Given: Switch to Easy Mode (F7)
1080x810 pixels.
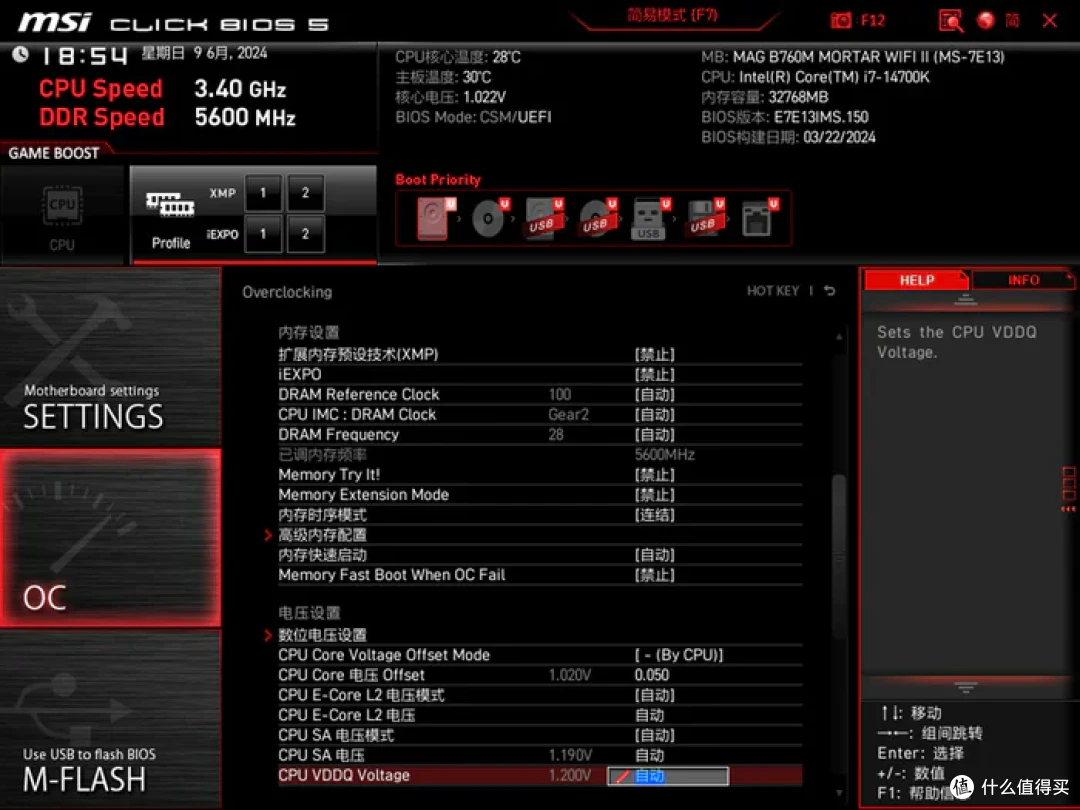Looking at the screenshot, I should pos(673,16).
